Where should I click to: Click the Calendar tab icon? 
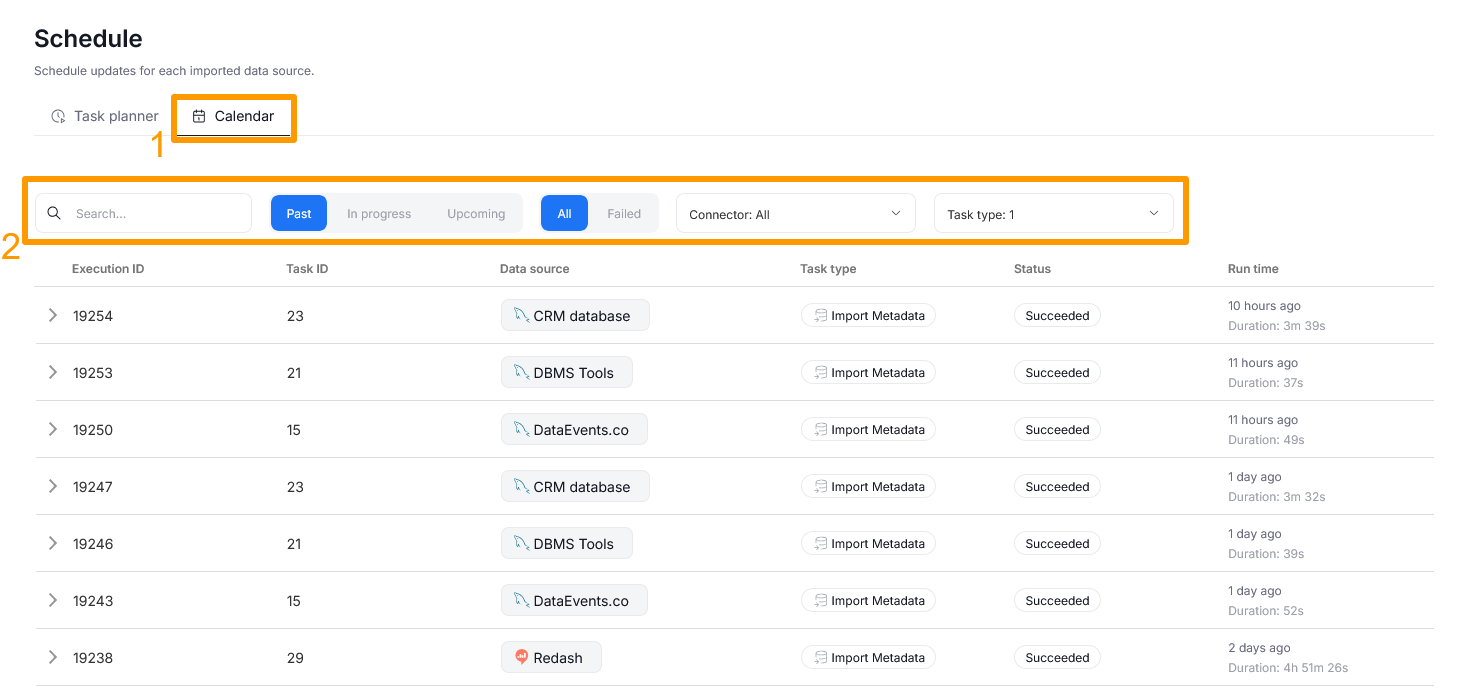(199, 116)
